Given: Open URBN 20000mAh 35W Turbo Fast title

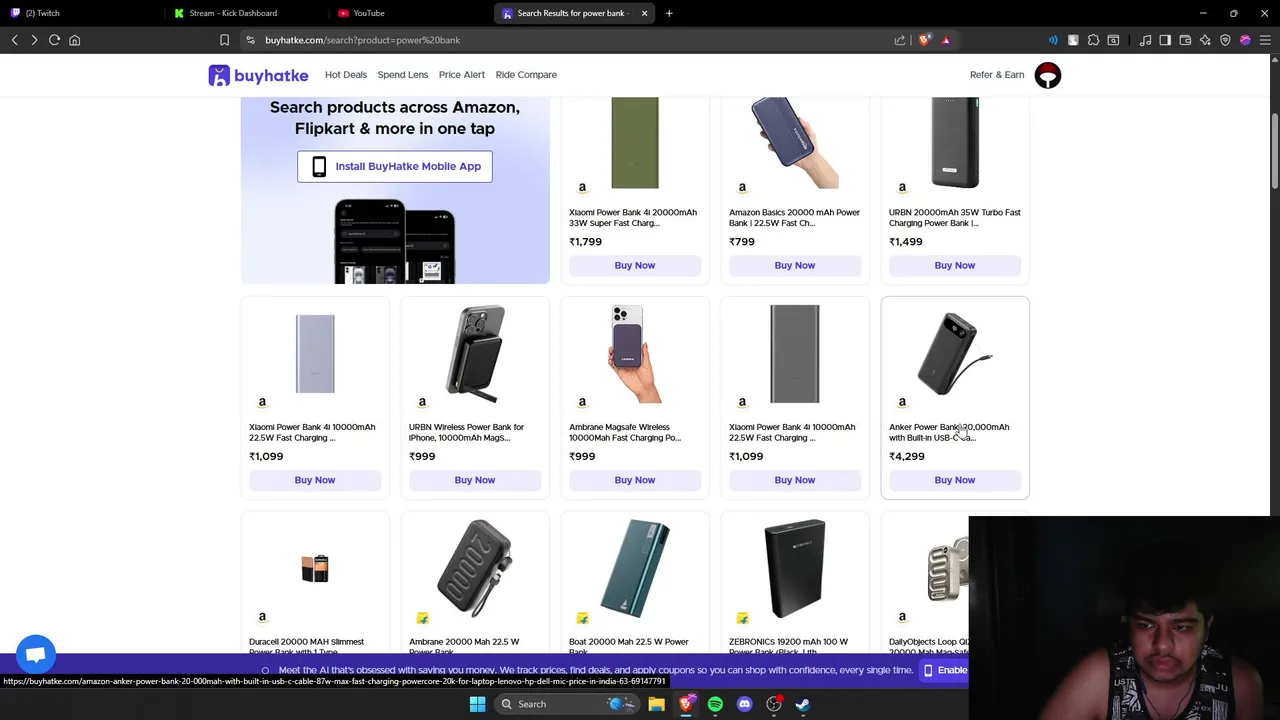Looking at the screenshot, I should click(x=955, y=217).
